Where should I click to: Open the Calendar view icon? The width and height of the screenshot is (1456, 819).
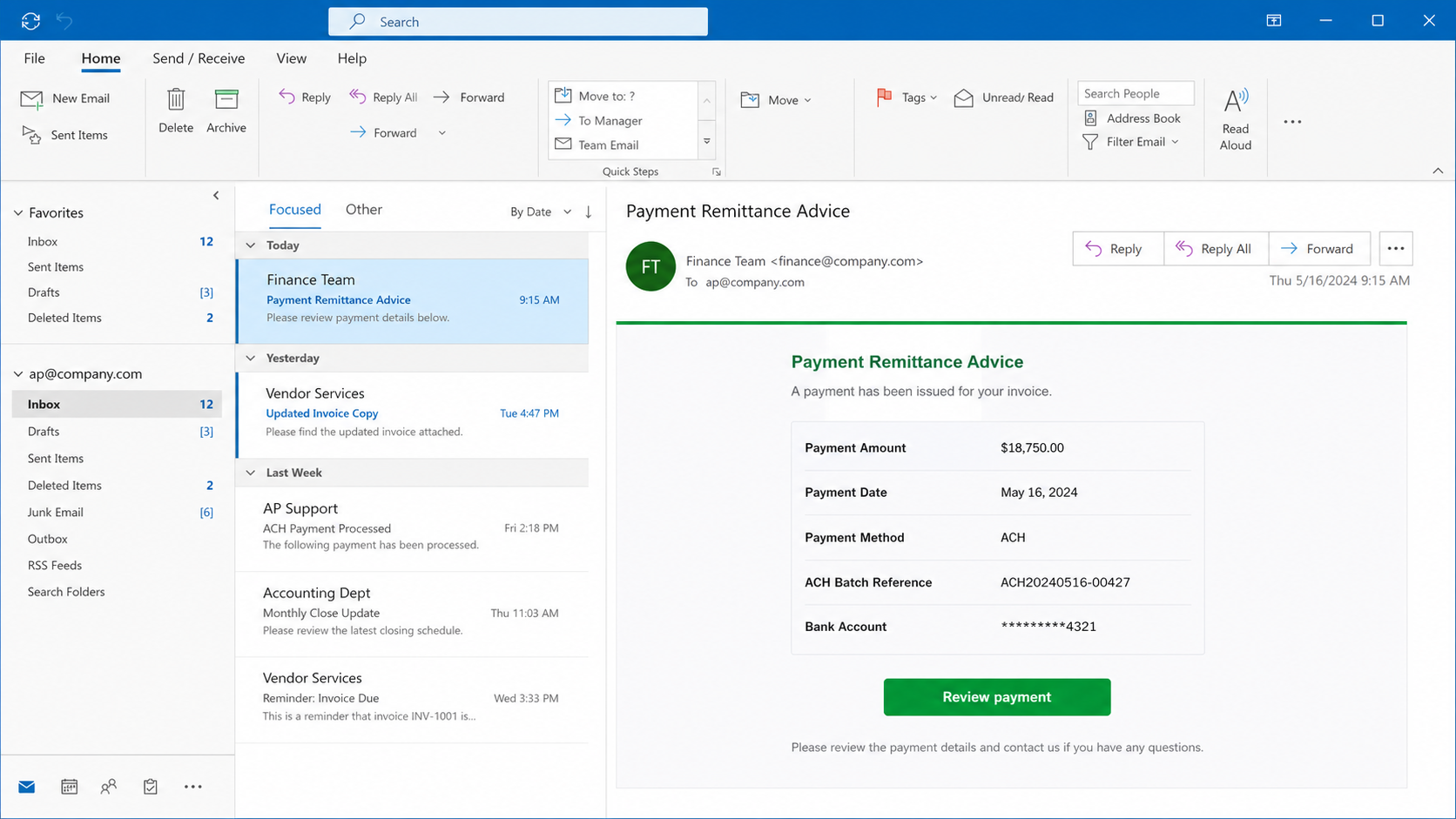[x=70, y=787]
